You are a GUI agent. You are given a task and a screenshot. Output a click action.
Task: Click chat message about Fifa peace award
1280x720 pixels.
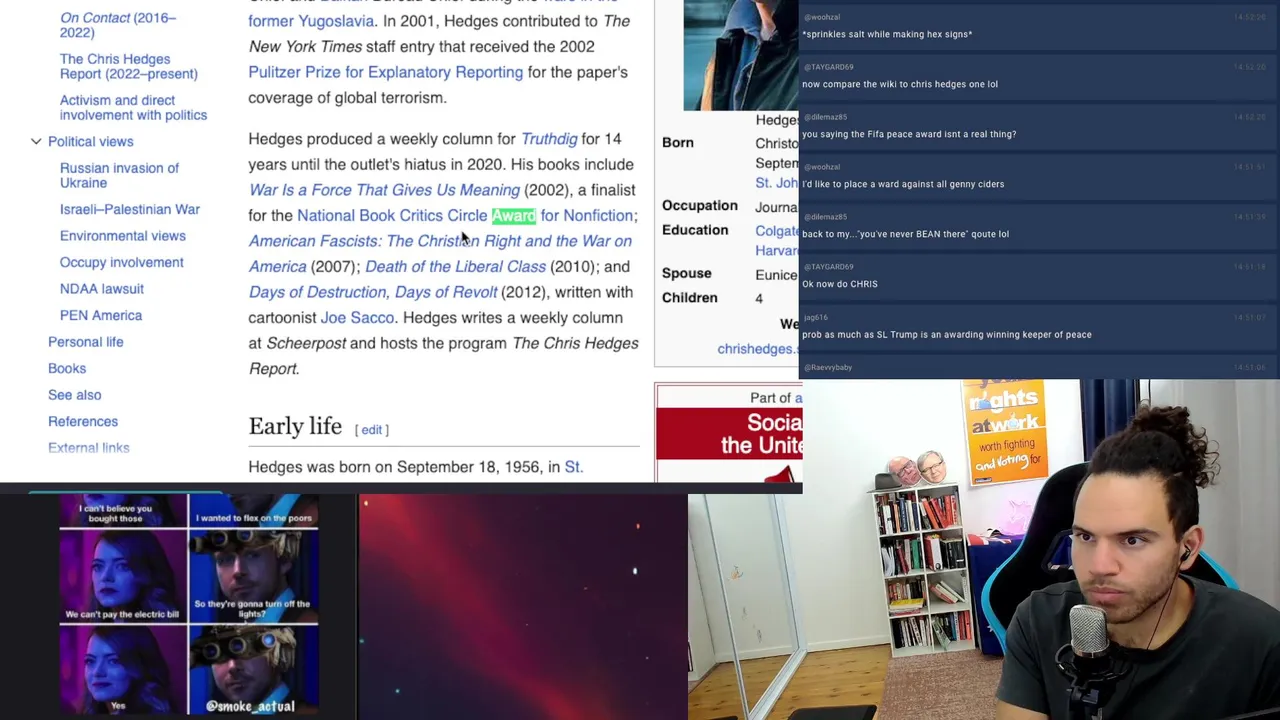coord(909,134)
